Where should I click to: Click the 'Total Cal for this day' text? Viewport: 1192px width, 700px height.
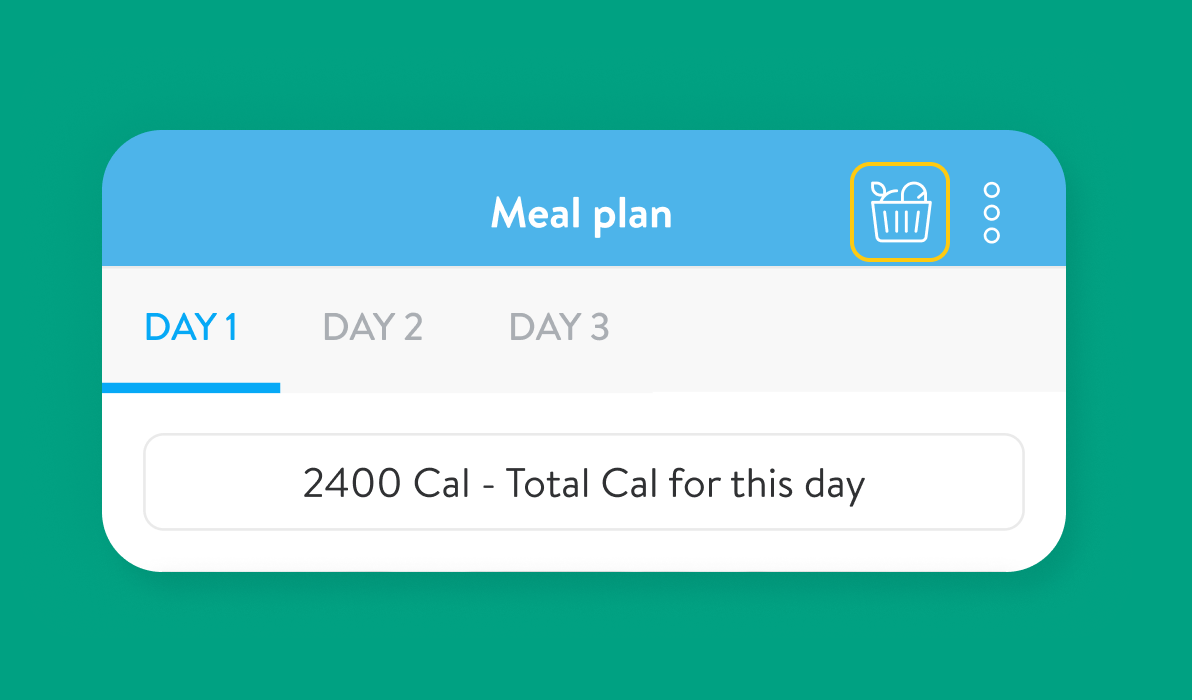pyautogui.click(x=684, y=484)
